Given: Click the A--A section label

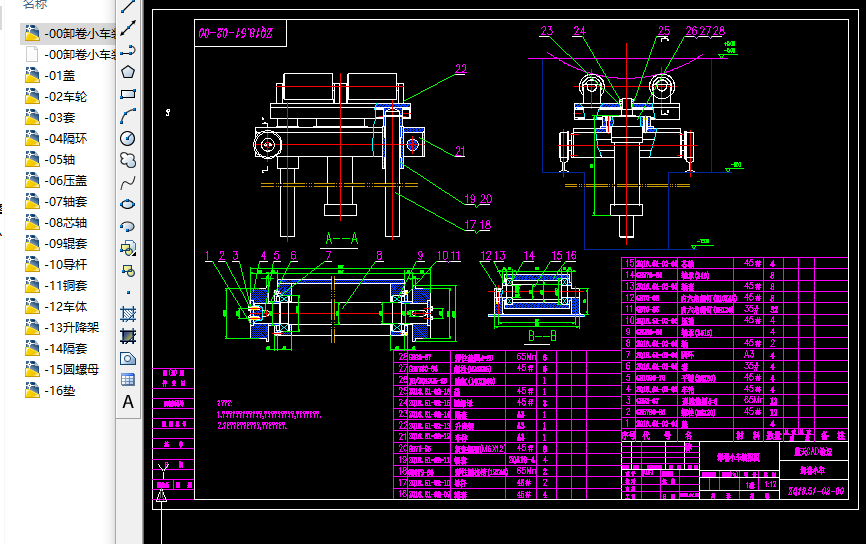Looking at the screenshot, I should [x=342, y=239].
